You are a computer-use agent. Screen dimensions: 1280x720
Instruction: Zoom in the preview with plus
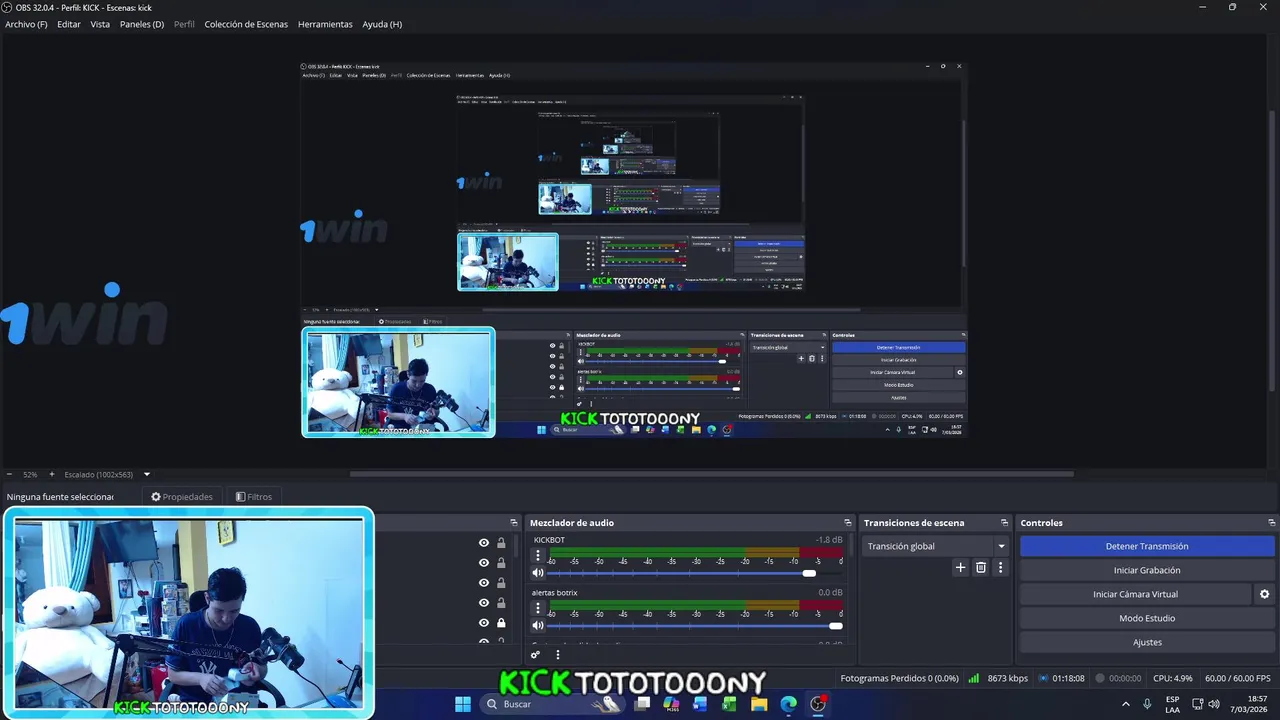(52, 474)
